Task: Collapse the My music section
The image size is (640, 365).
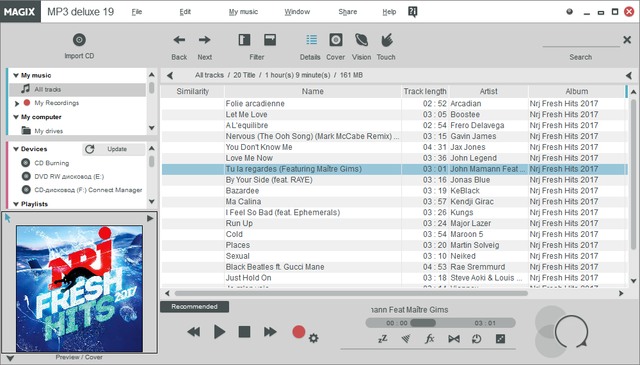Action: click(x=16, y=75)
